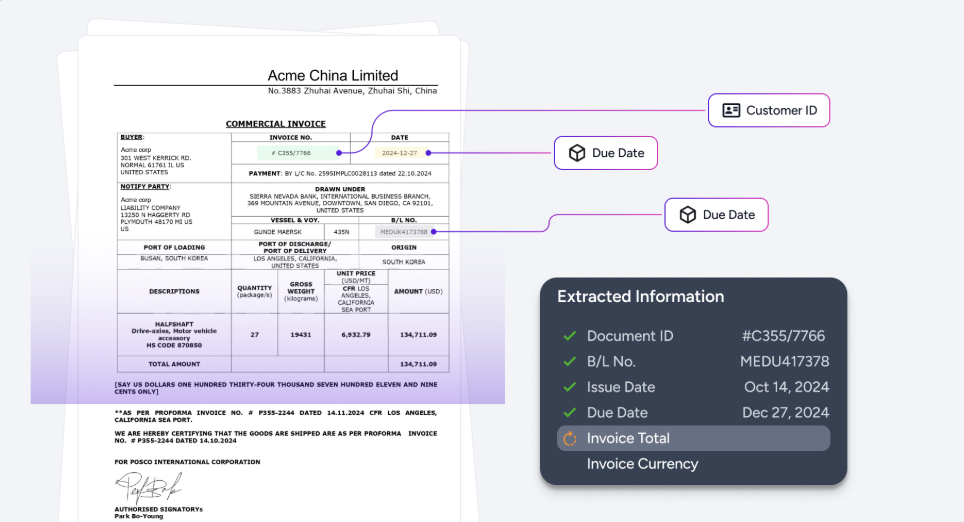Click the extracted value MEDU417378
Screen dimensions: 964x522
(x=784, y=362)
